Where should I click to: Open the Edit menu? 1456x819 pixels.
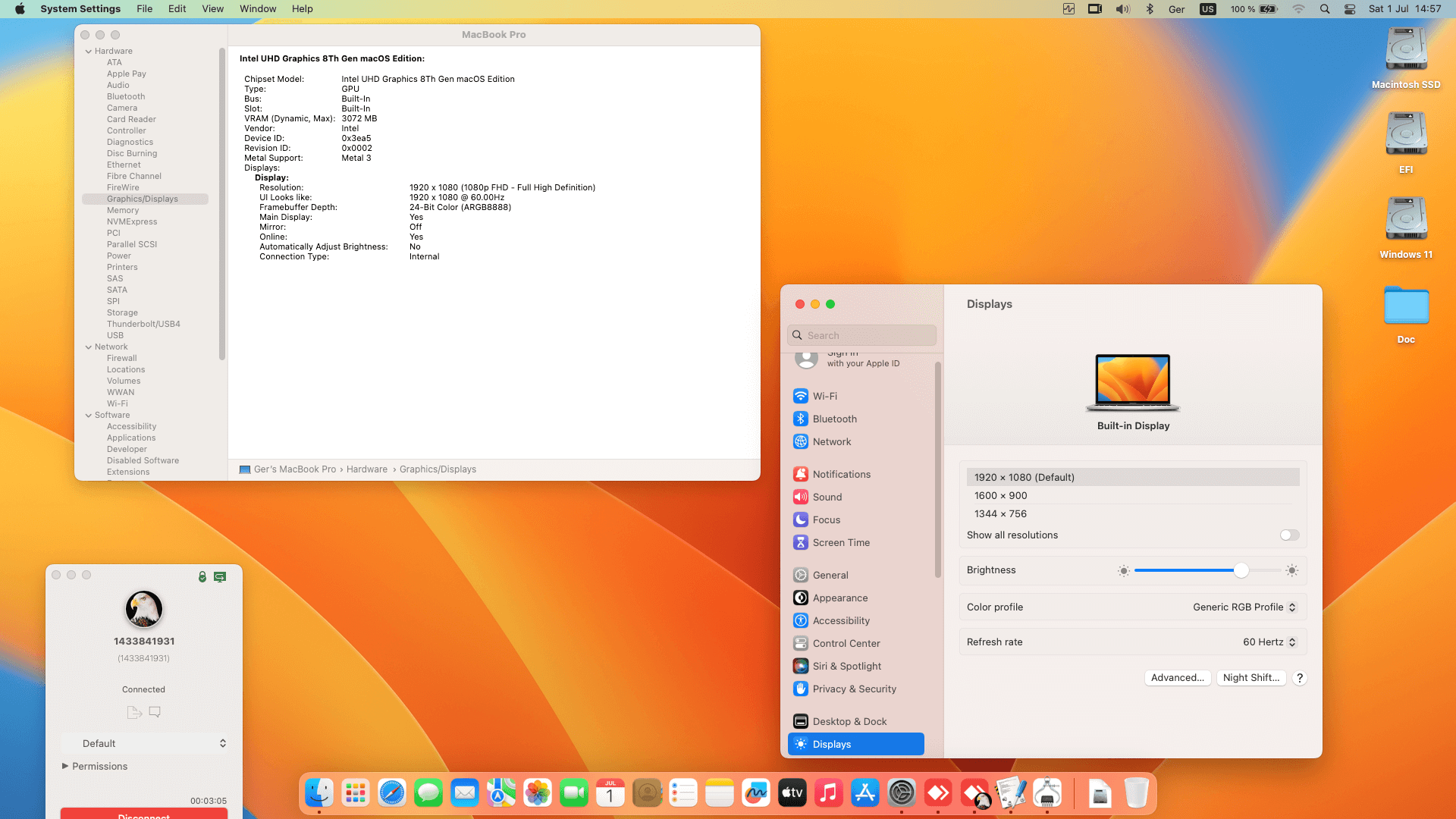[177, 9]
